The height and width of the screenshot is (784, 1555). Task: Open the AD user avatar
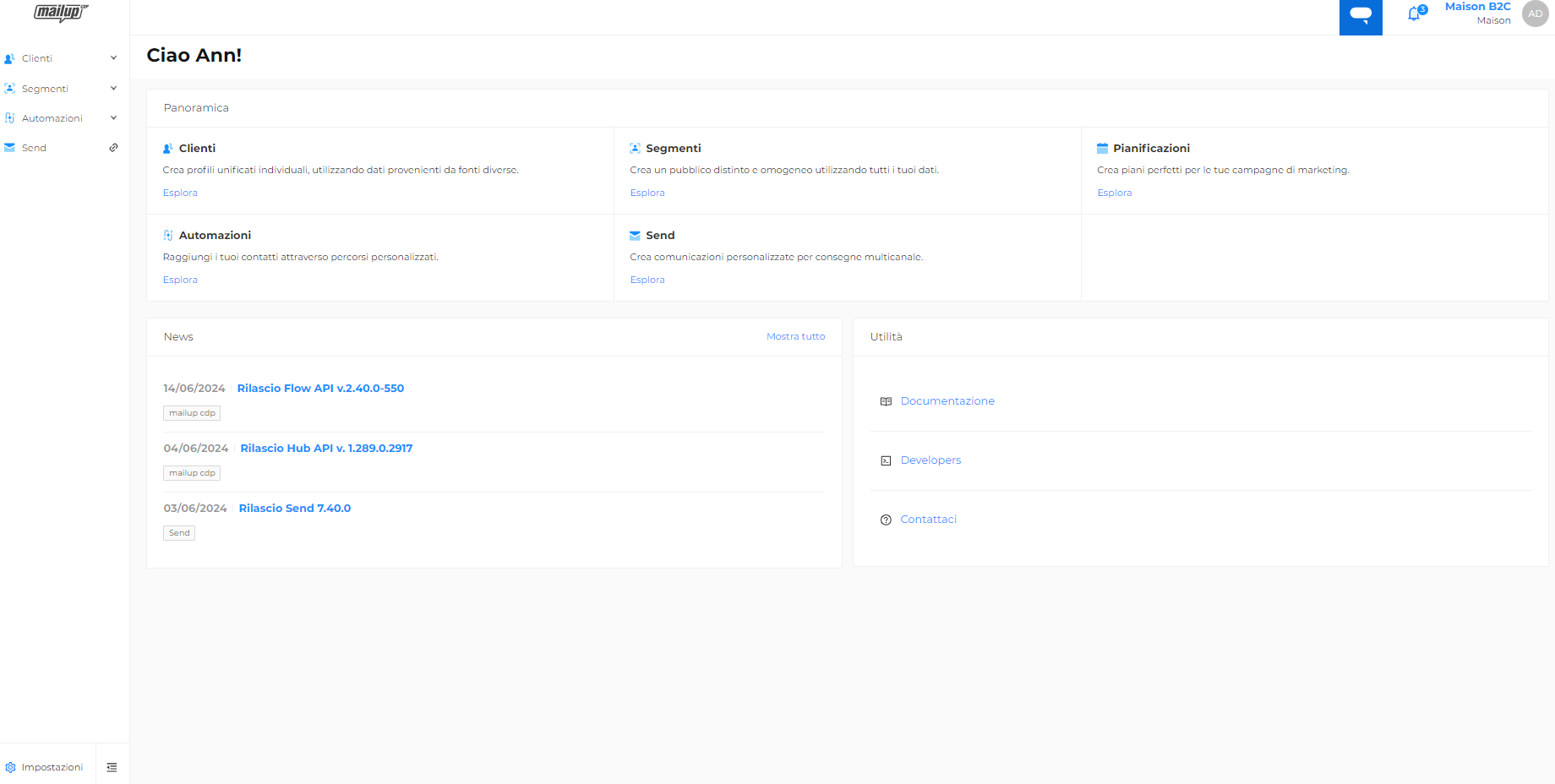[x=1535, y=14]
